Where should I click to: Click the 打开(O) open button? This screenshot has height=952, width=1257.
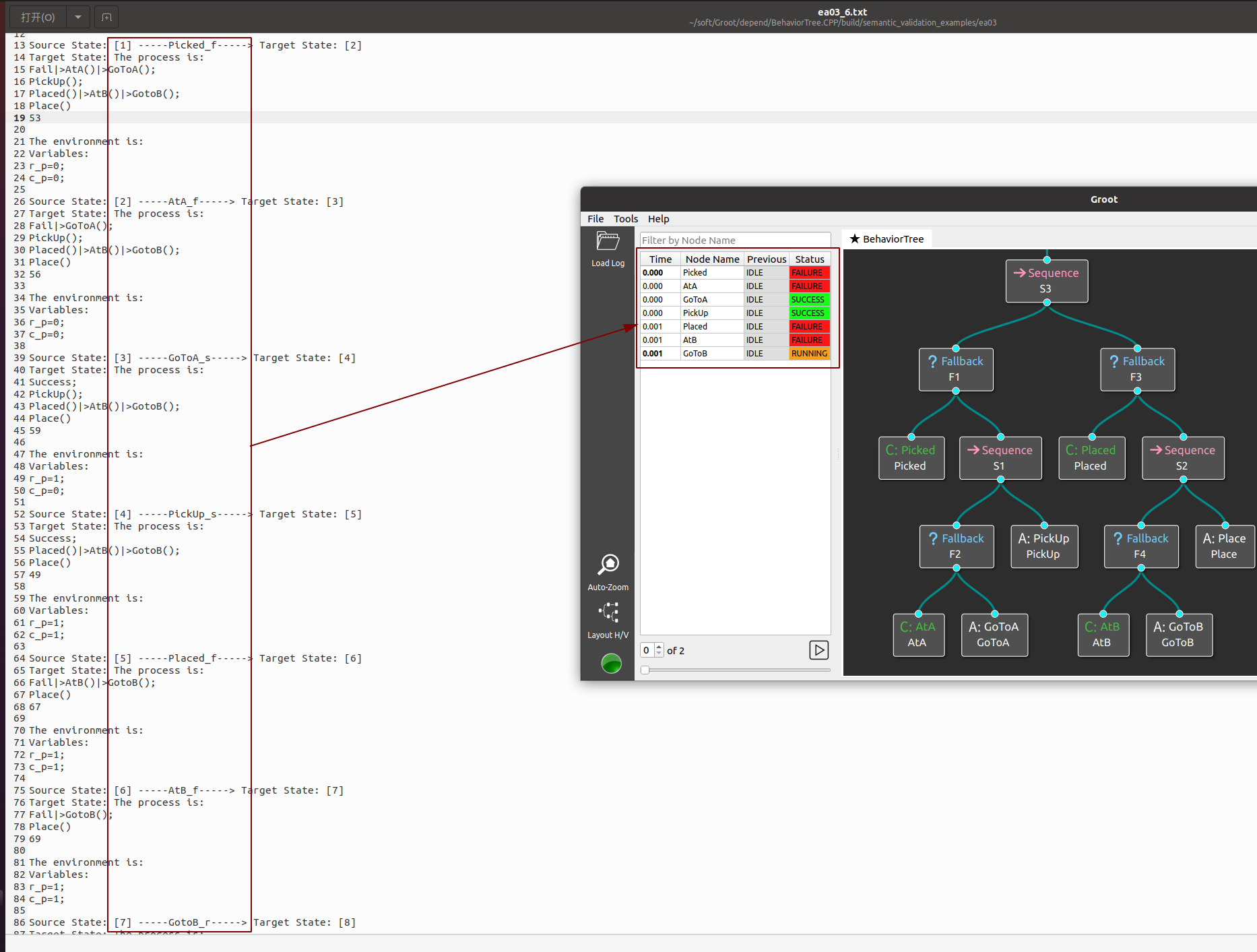coord(38,17)
